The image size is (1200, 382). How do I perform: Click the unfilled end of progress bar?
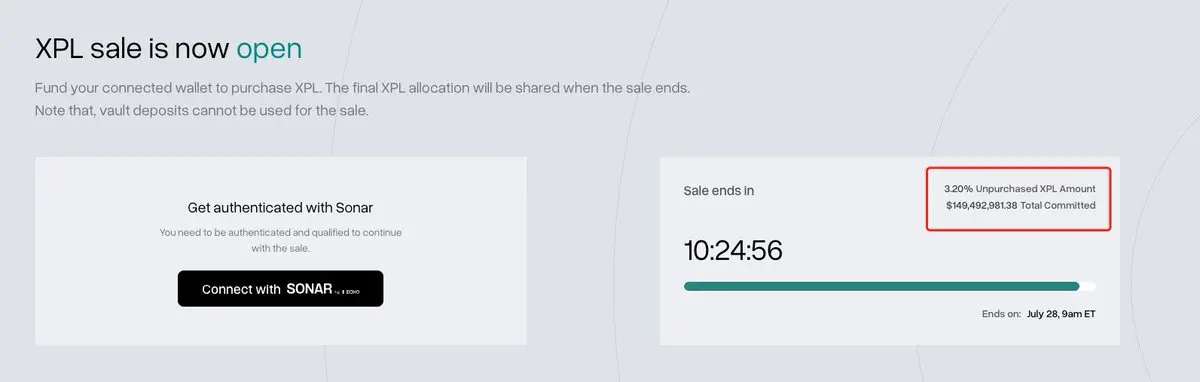1088,286
